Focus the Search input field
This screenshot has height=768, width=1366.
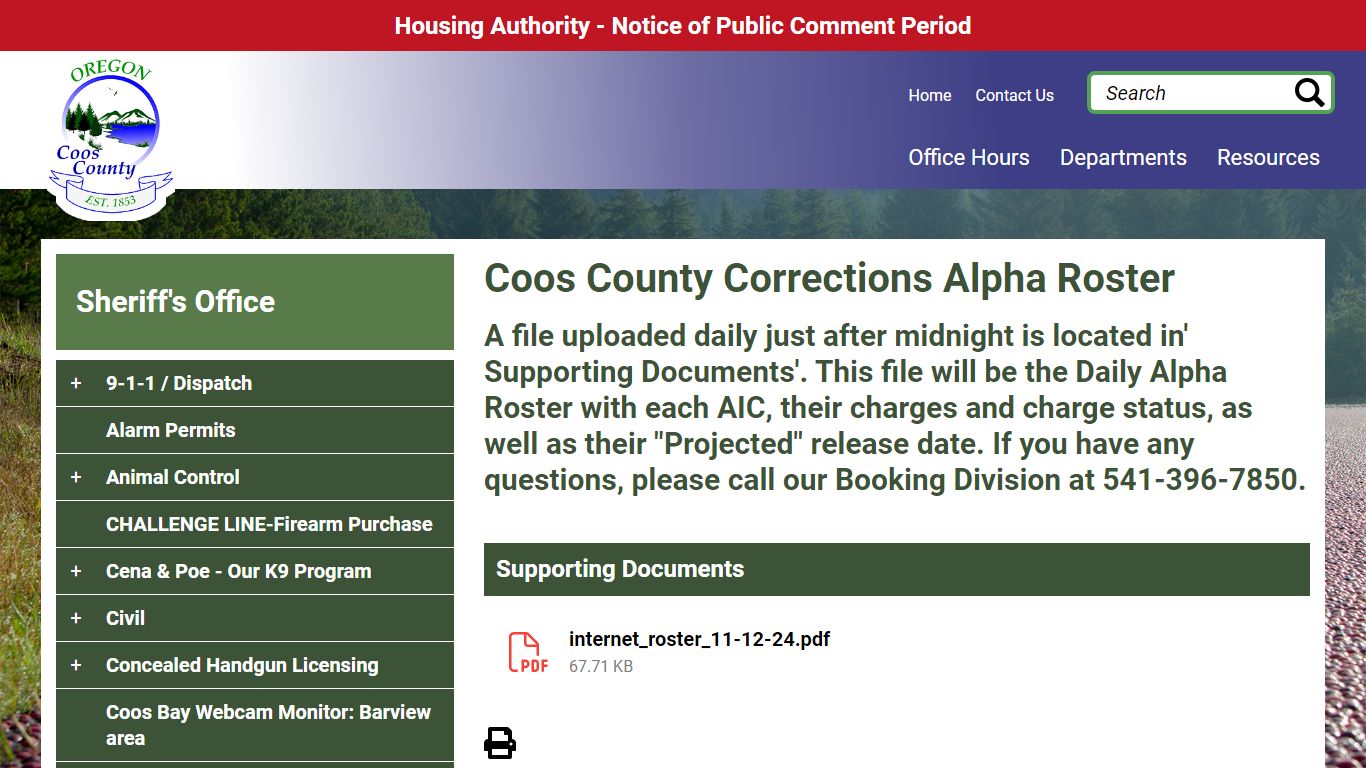(1190, 93)
